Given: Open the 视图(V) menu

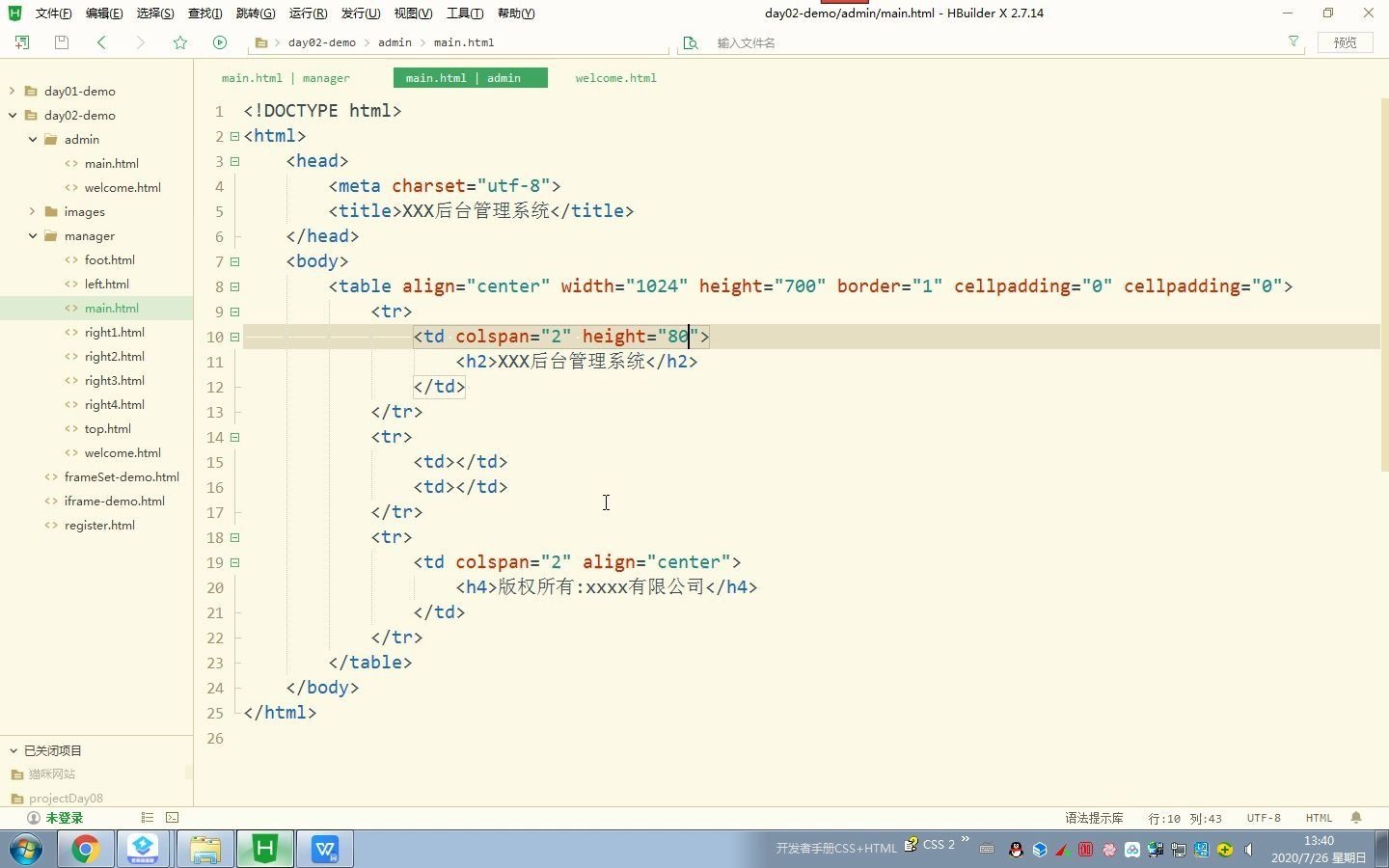Looking at the screenshot, I should click(x=413, y=14).
